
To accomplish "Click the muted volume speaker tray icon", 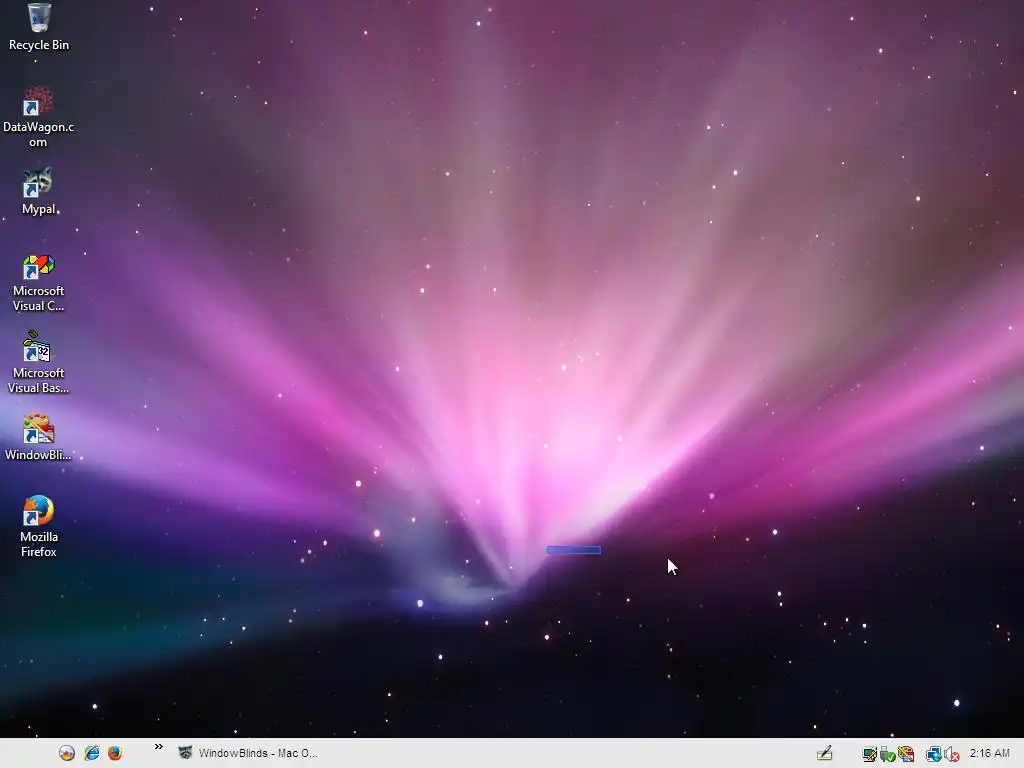I will (952, 754).
